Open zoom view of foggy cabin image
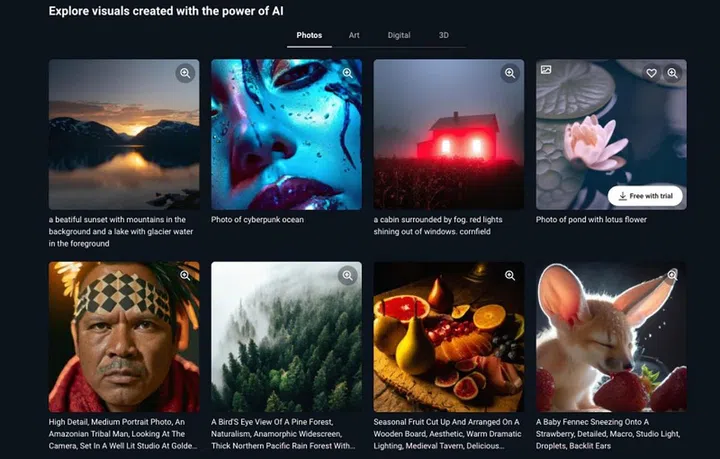720x459 pixels. point(510,73)
